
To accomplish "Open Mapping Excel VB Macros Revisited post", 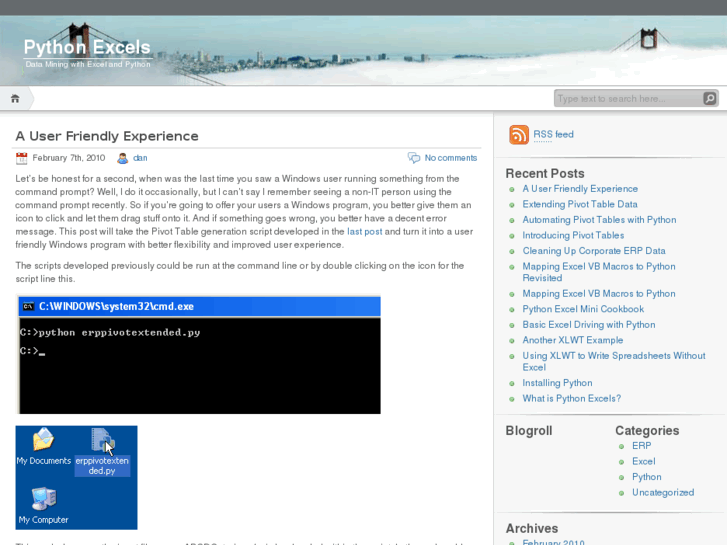I will [x=599, y=272].
